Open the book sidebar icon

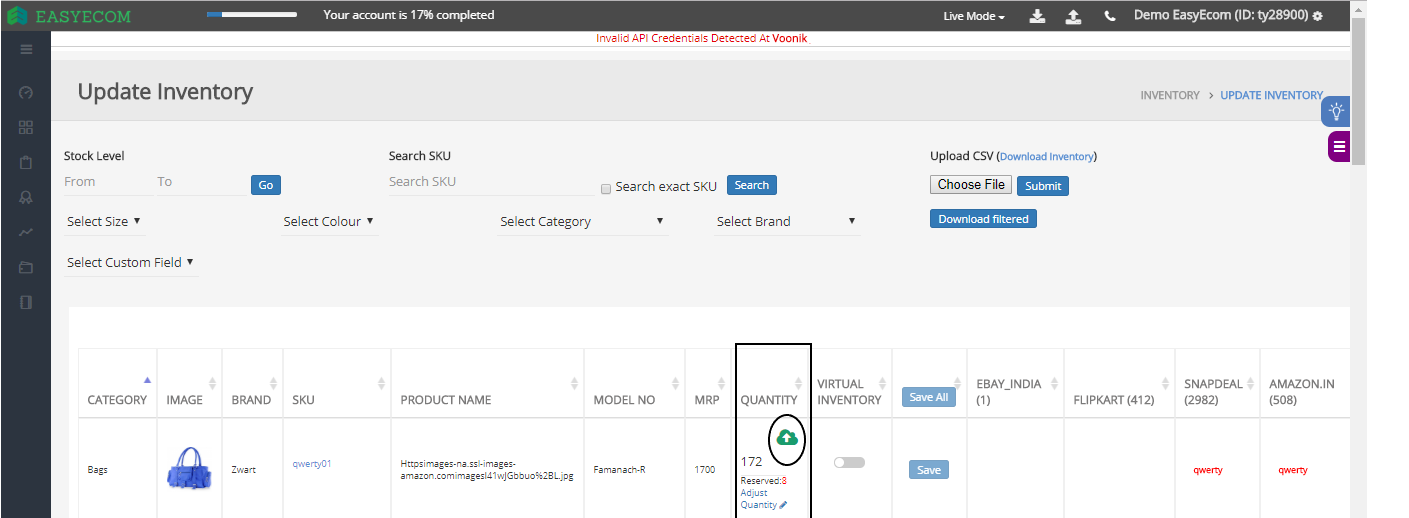26,302
